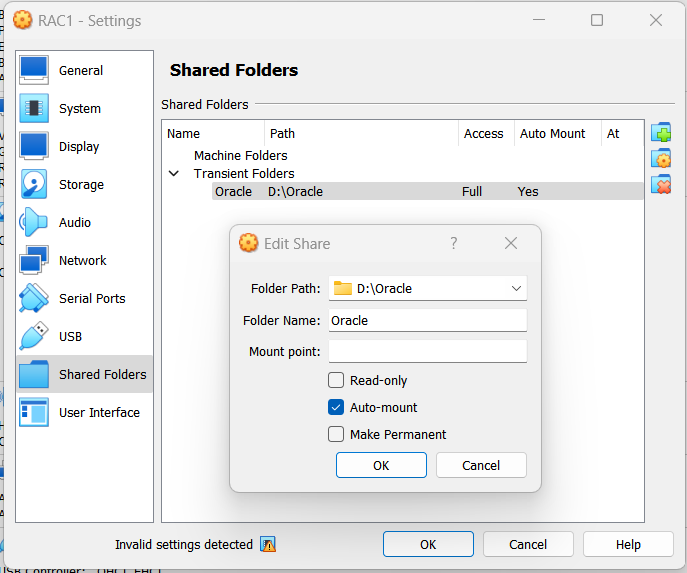Uncheck the Auto-mount checkbox
687x573 pixels.
point(336,407)
